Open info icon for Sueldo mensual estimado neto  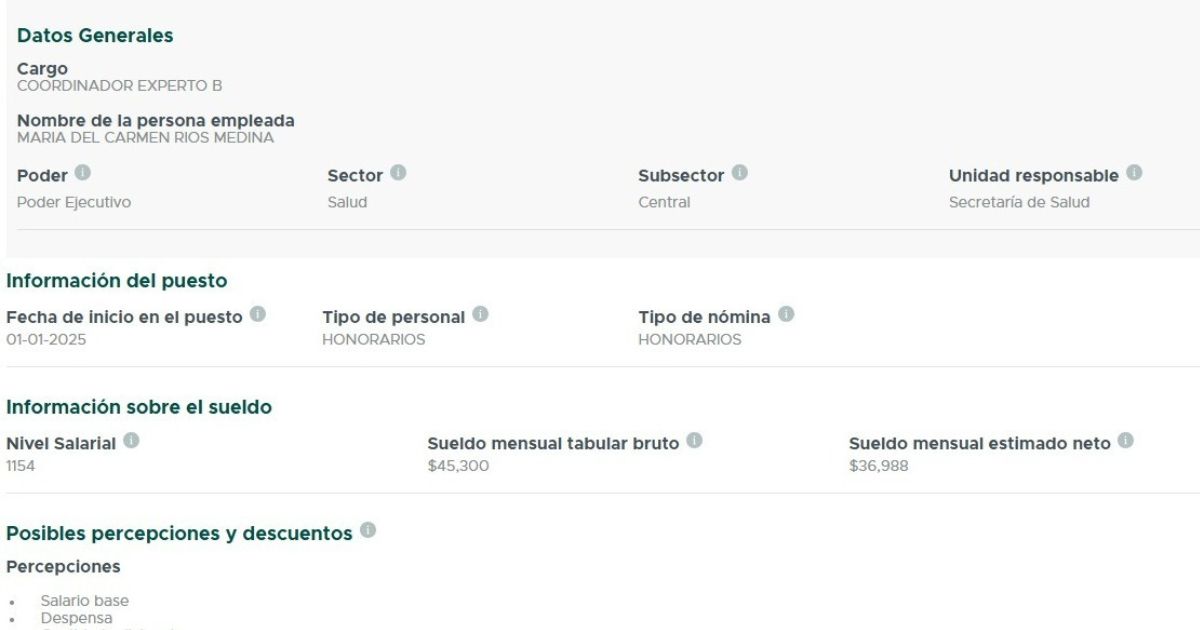[1126, 441]
